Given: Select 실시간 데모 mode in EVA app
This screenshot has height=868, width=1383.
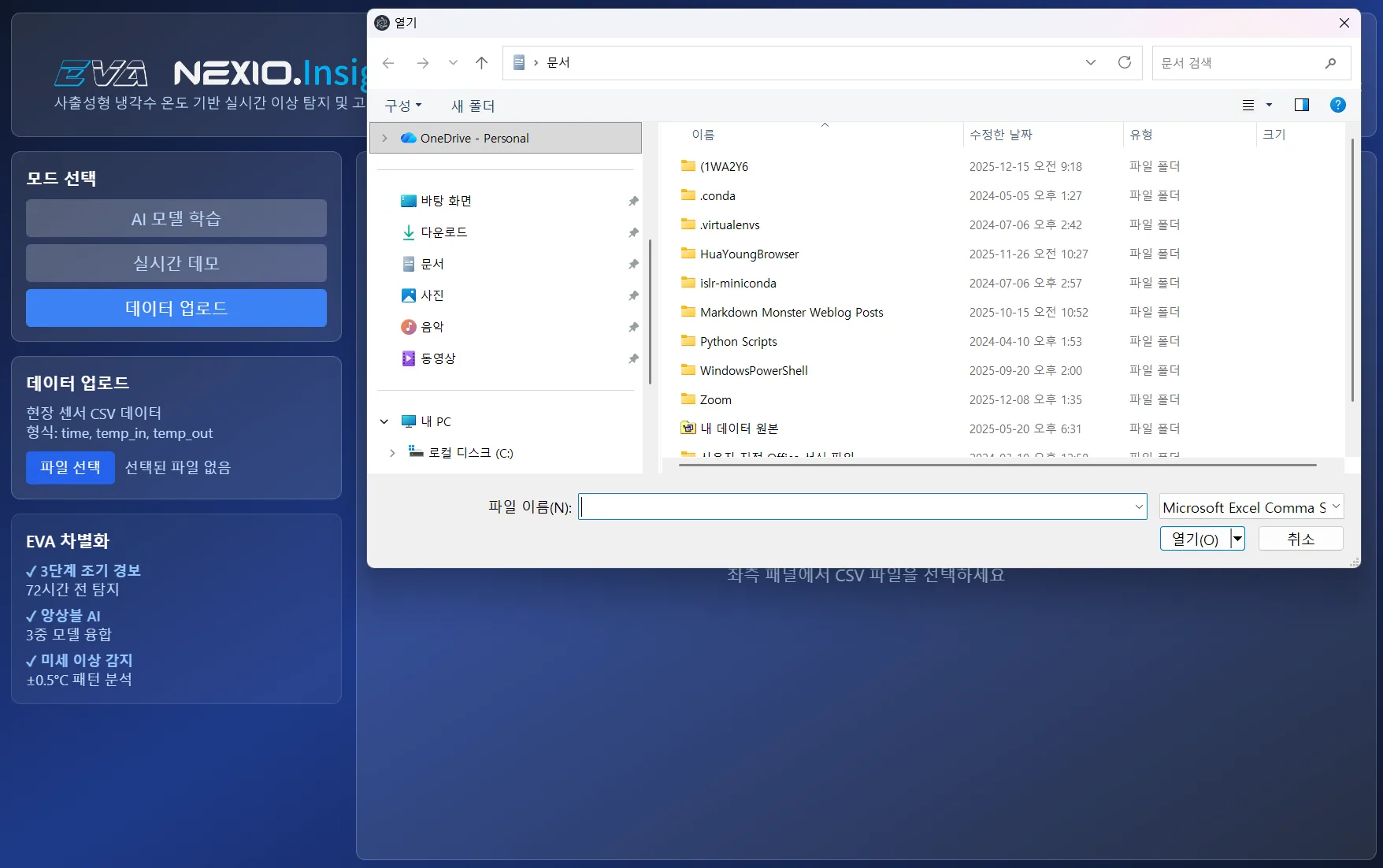Looking at the screenshot, I should pyautogui.click(x=176, y=263).
